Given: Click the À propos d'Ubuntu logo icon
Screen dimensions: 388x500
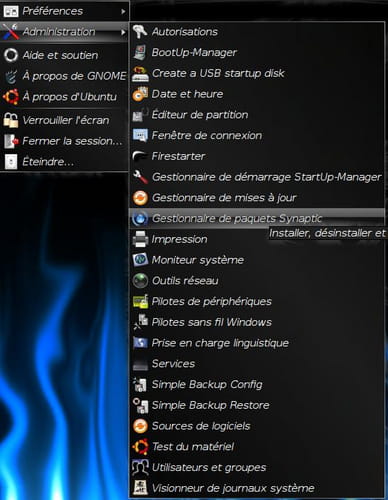Looking at the screenshot, I should point(11,97).
